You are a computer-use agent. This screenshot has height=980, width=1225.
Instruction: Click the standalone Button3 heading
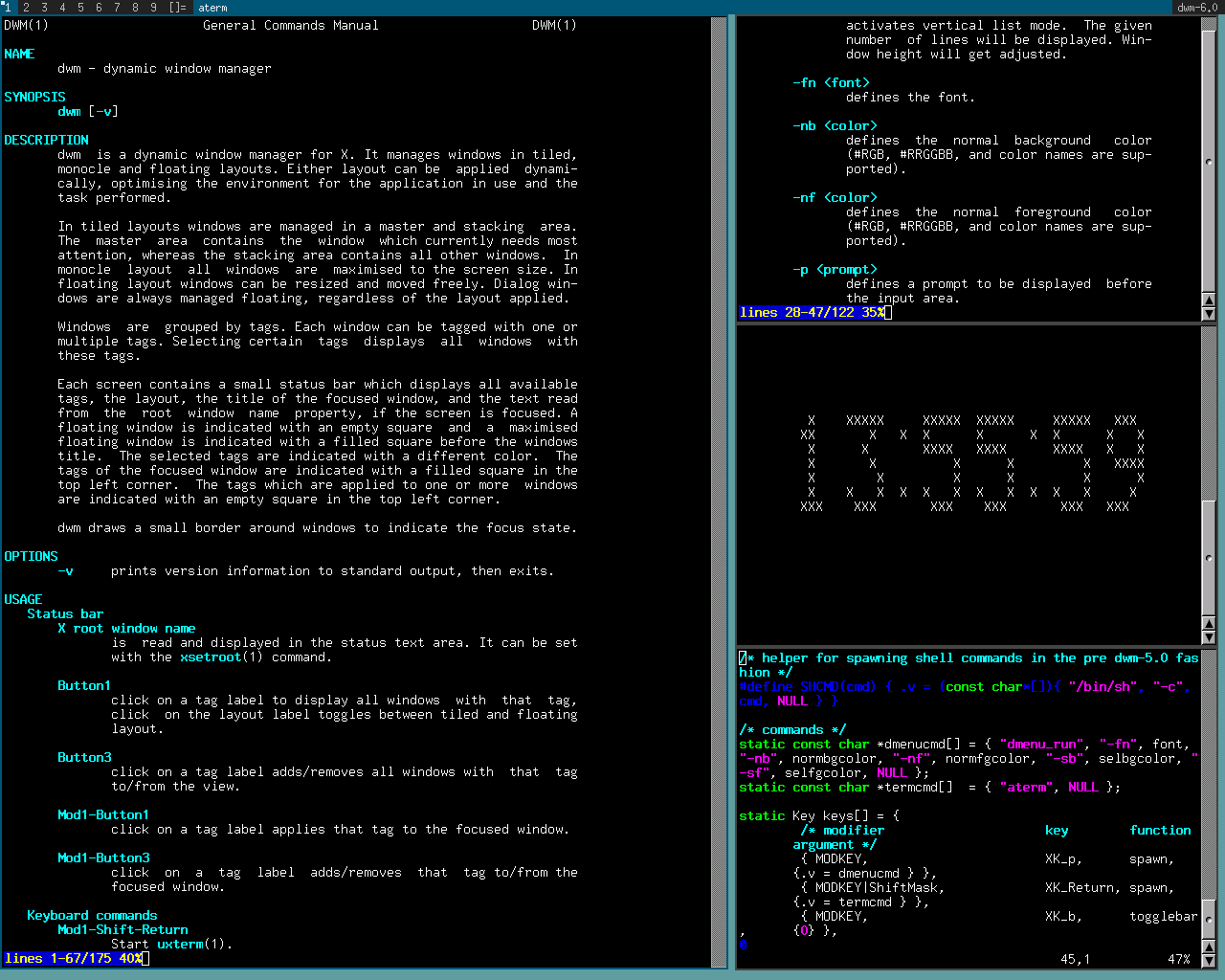(x=84, y=758)
